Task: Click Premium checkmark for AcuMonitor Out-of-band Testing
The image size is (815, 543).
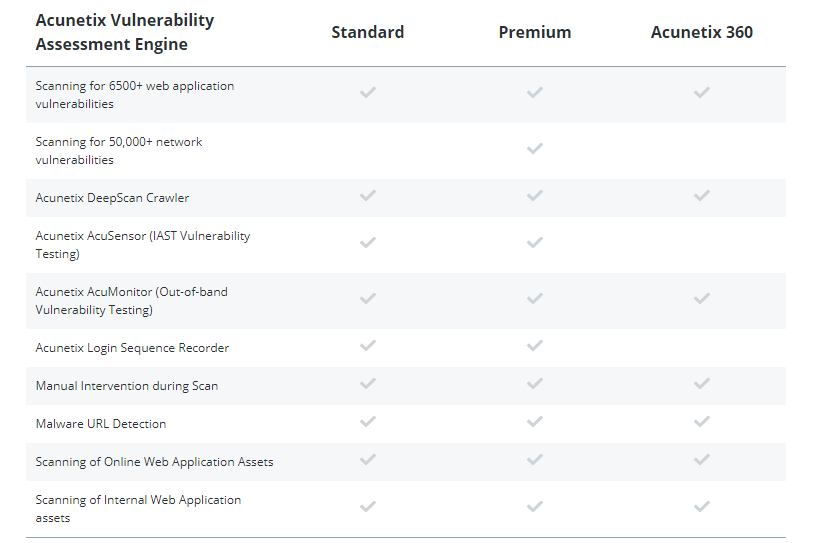Action: coord(534,299)
